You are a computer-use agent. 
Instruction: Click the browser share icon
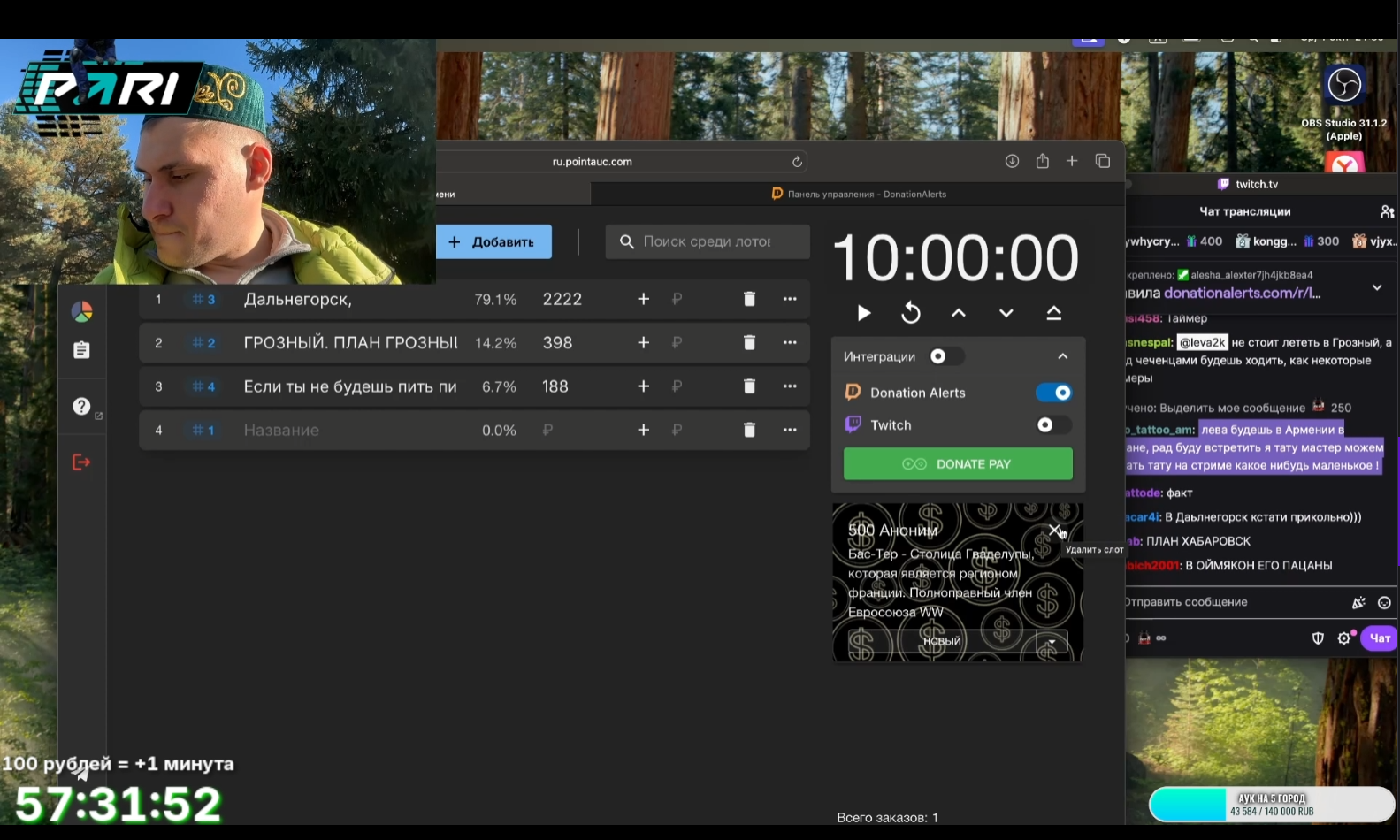[1043, 161]
